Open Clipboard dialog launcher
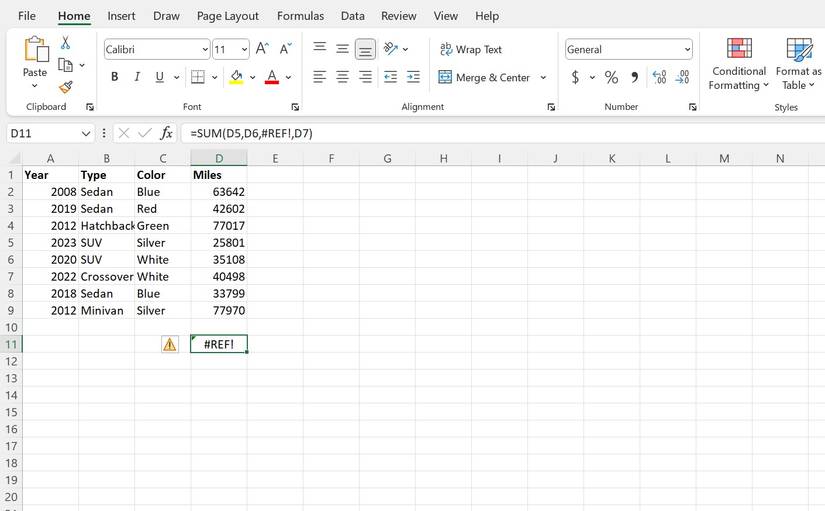This screenshot has width=825, height=511. 90,107
